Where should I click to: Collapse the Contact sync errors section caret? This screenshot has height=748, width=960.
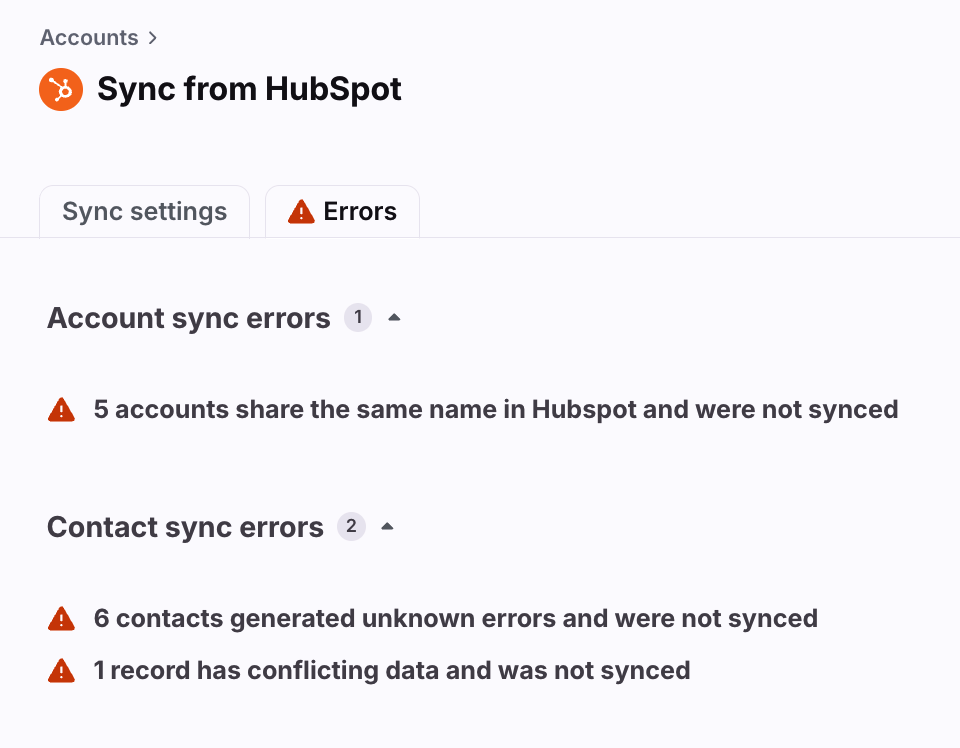pos(387,526)
